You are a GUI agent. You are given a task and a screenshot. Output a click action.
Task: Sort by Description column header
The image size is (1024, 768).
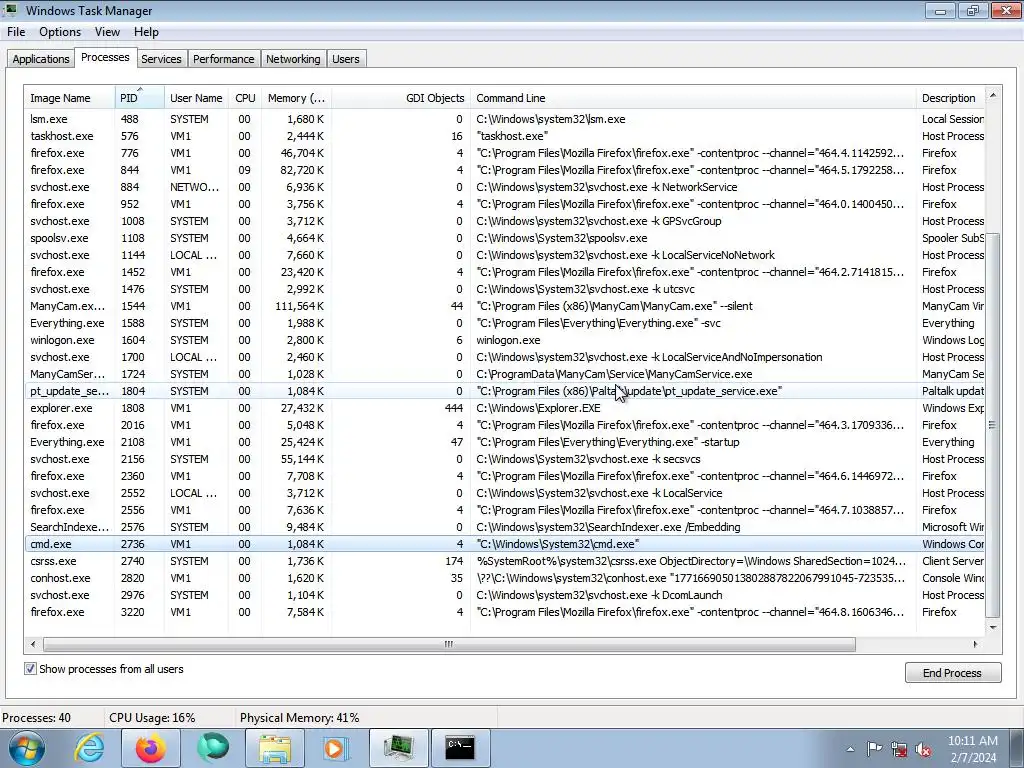[x=950, y=98]
